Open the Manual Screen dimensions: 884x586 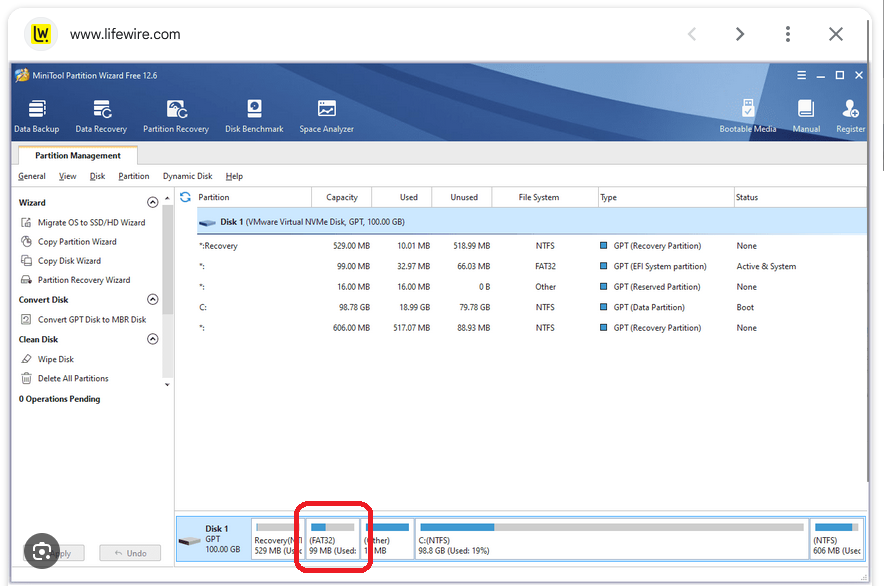click(x=806, y=116)
